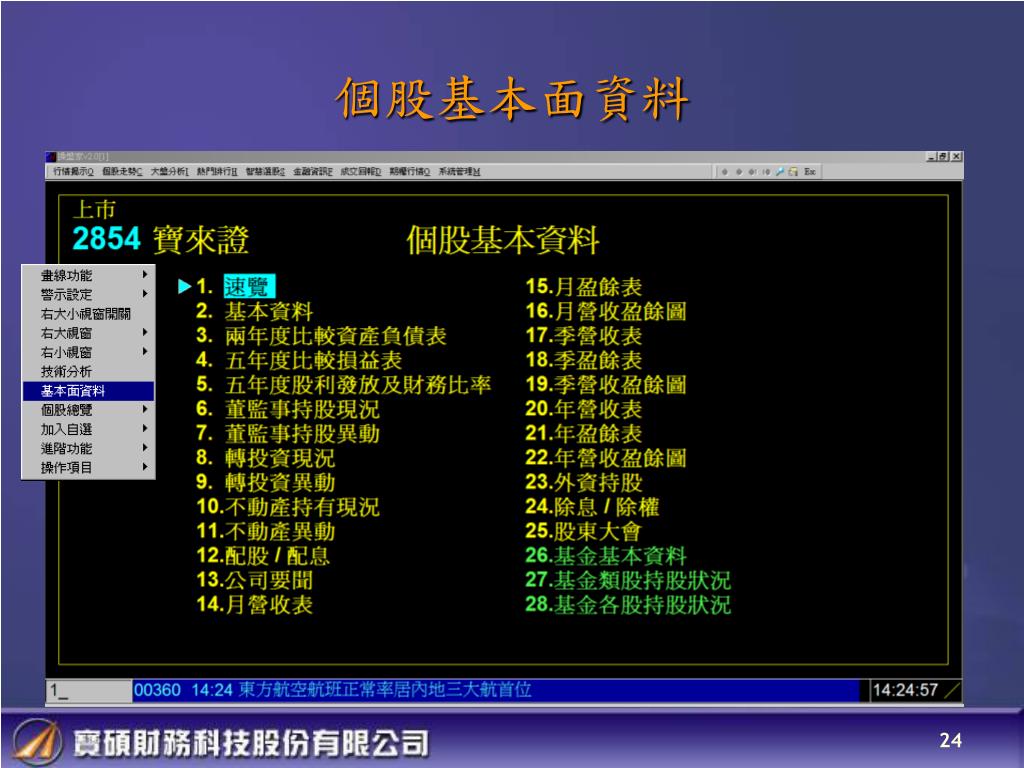Viewport: 1024px width, 768px height.
Task: Expand the 進階功能 submenu
Action: (x=88, y=449)
